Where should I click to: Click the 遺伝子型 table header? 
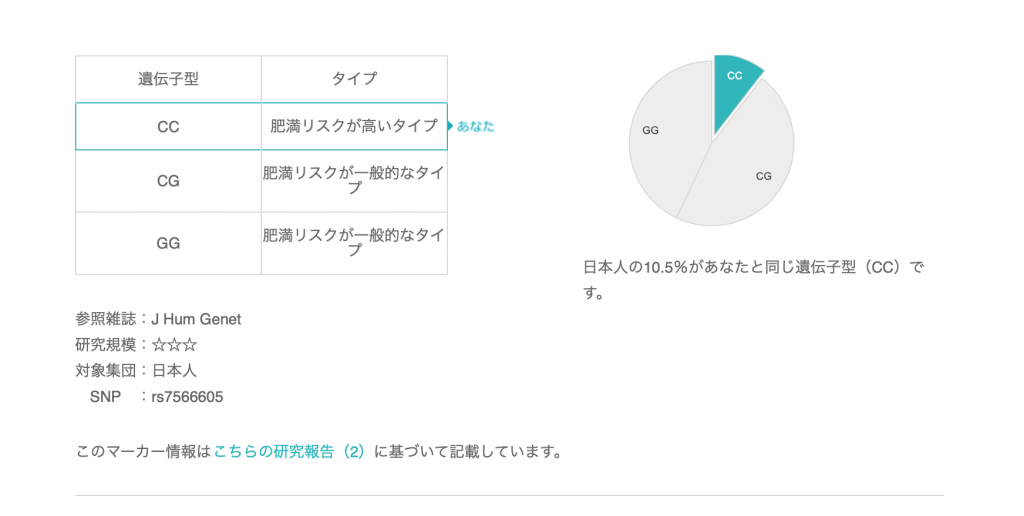(168, 79)
